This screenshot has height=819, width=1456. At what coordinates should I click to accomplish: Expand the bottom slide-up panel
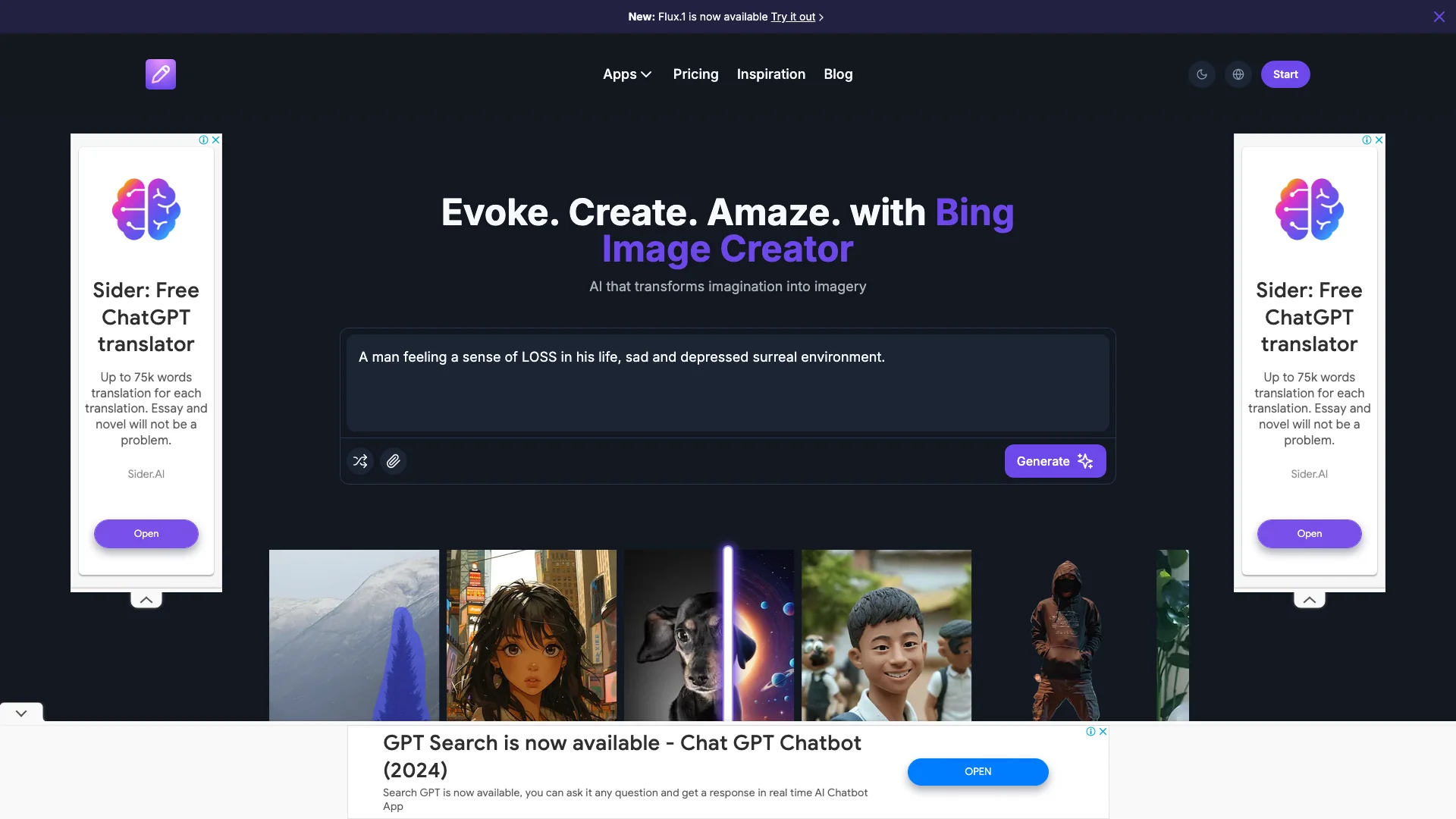21,712
